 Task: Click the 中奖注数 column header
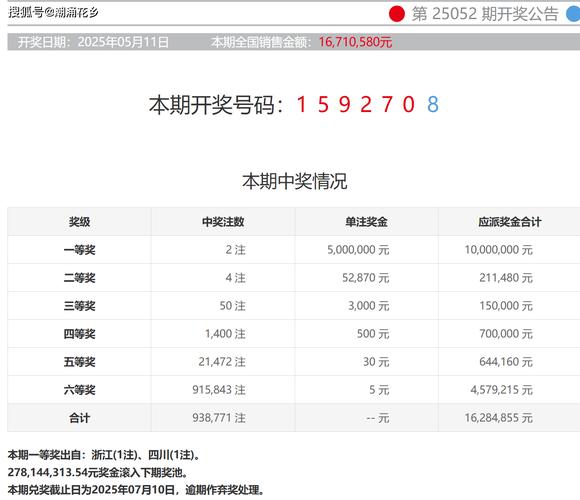(x=223, y=222)
